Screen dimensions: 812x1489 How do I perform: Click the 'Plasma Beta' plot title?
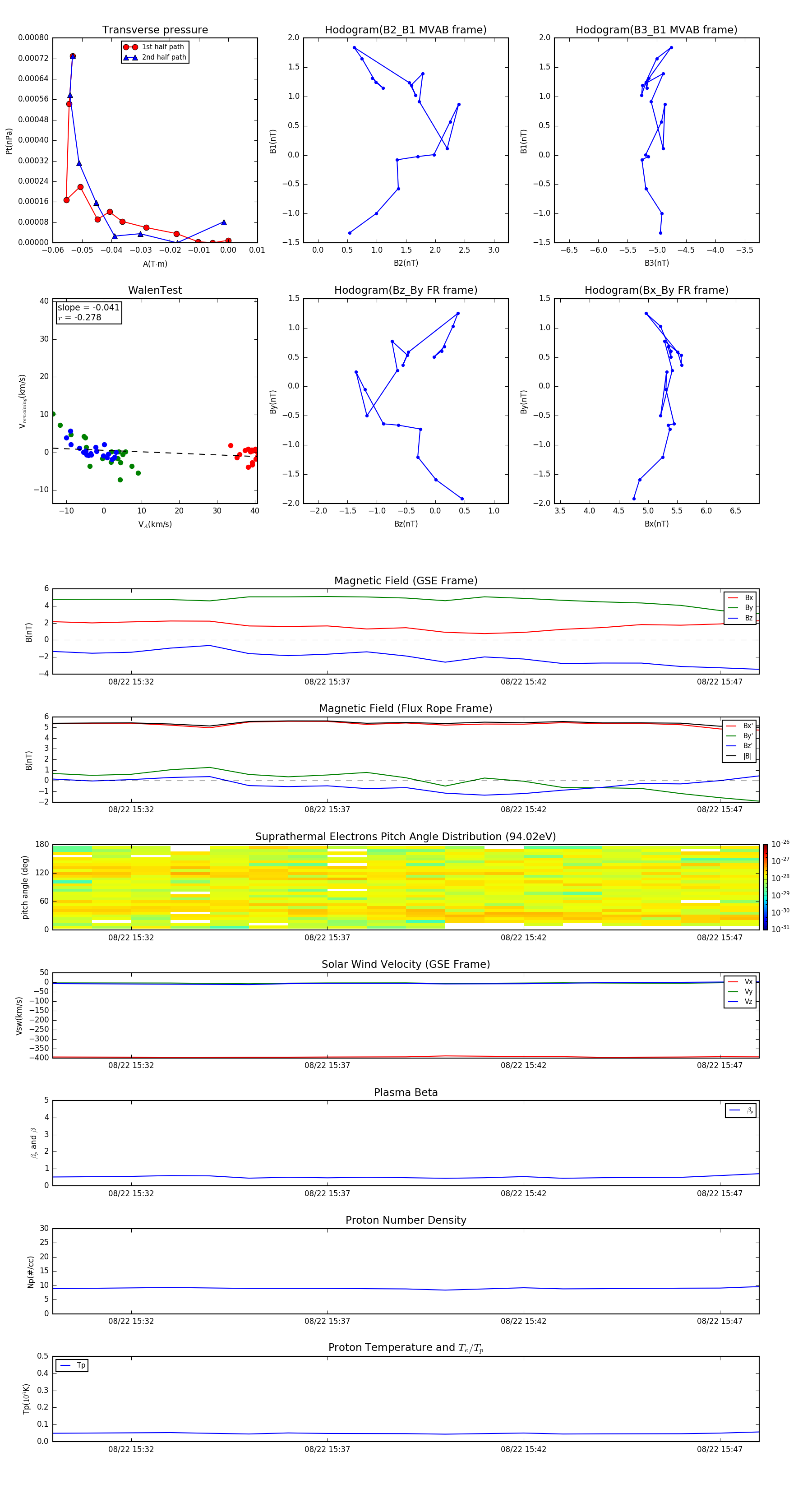tap(406, 1092)
